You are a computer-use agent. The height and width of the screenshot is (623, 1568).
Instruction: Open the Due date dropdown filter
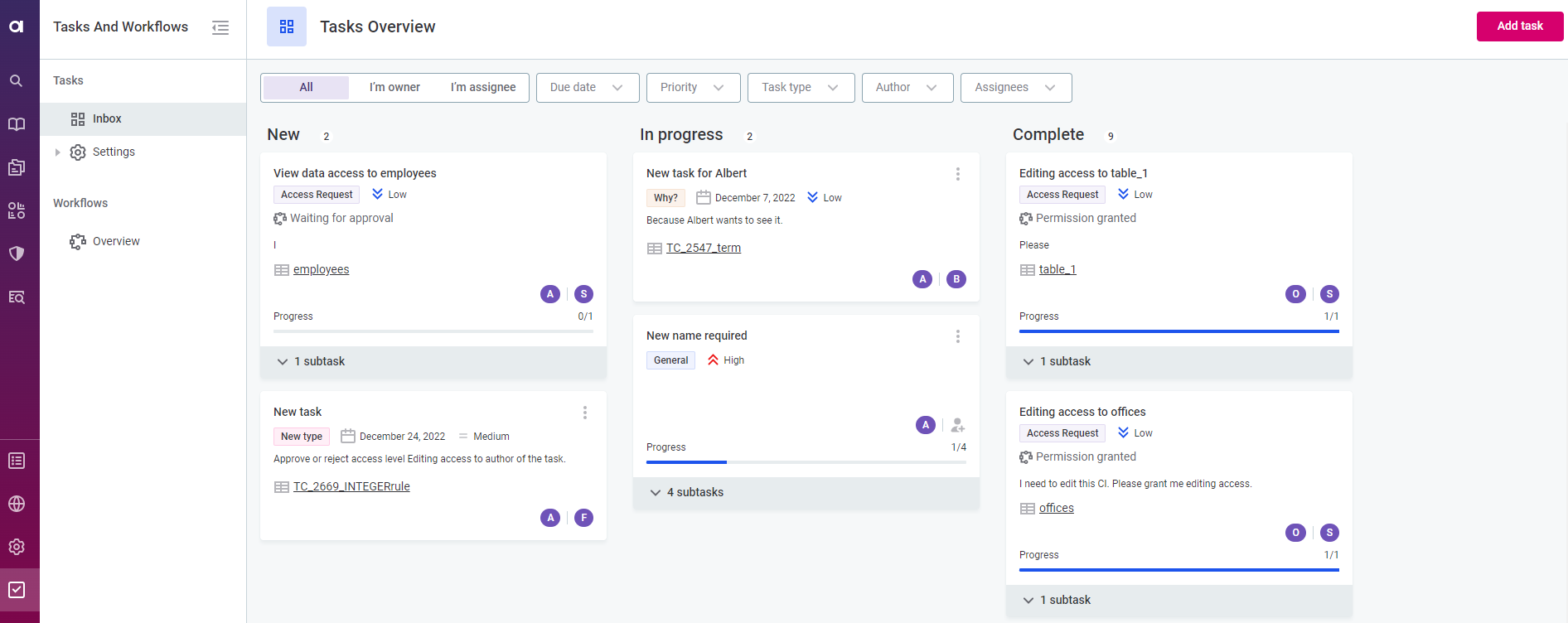[x=587, y=88]
